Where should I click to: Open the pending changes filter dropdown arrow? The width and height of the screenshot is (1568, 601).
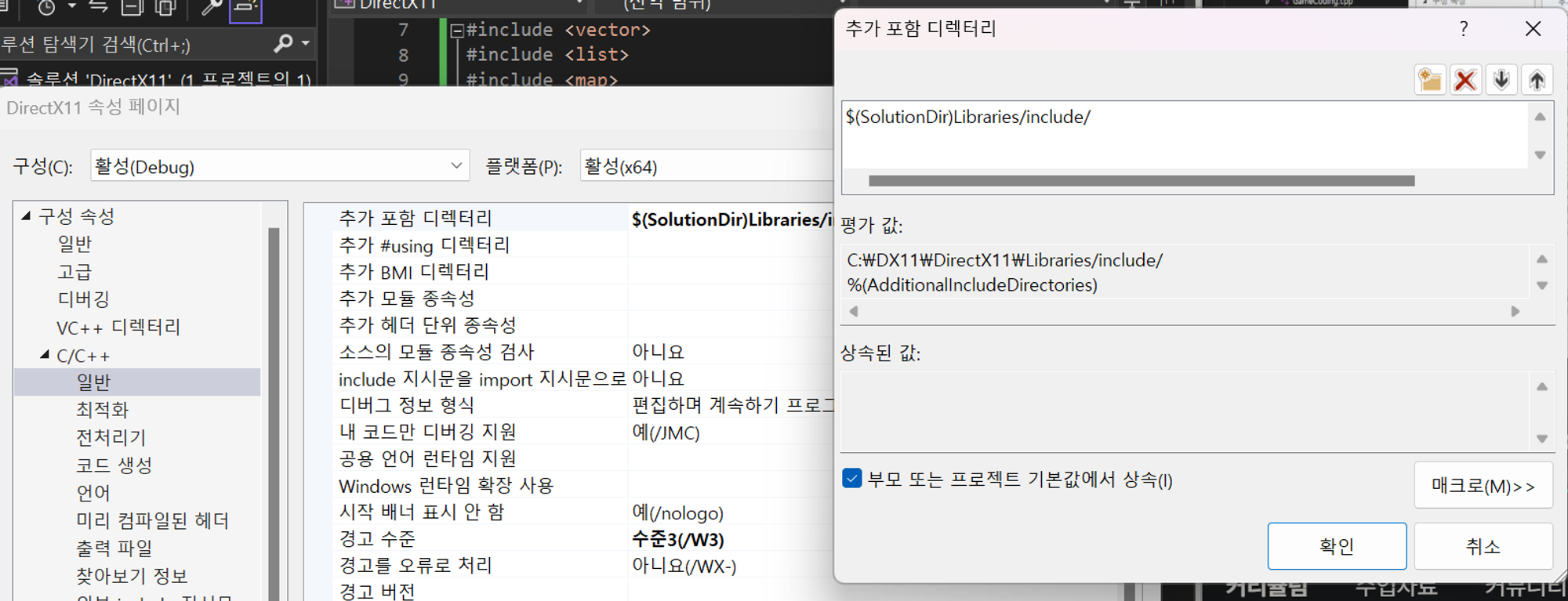pos(71,6)
